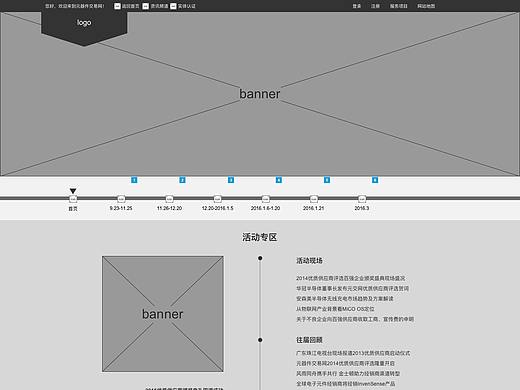Click the logo badge in the header
The width and height of the screenshot is (520, 390).
pos(84,28)
